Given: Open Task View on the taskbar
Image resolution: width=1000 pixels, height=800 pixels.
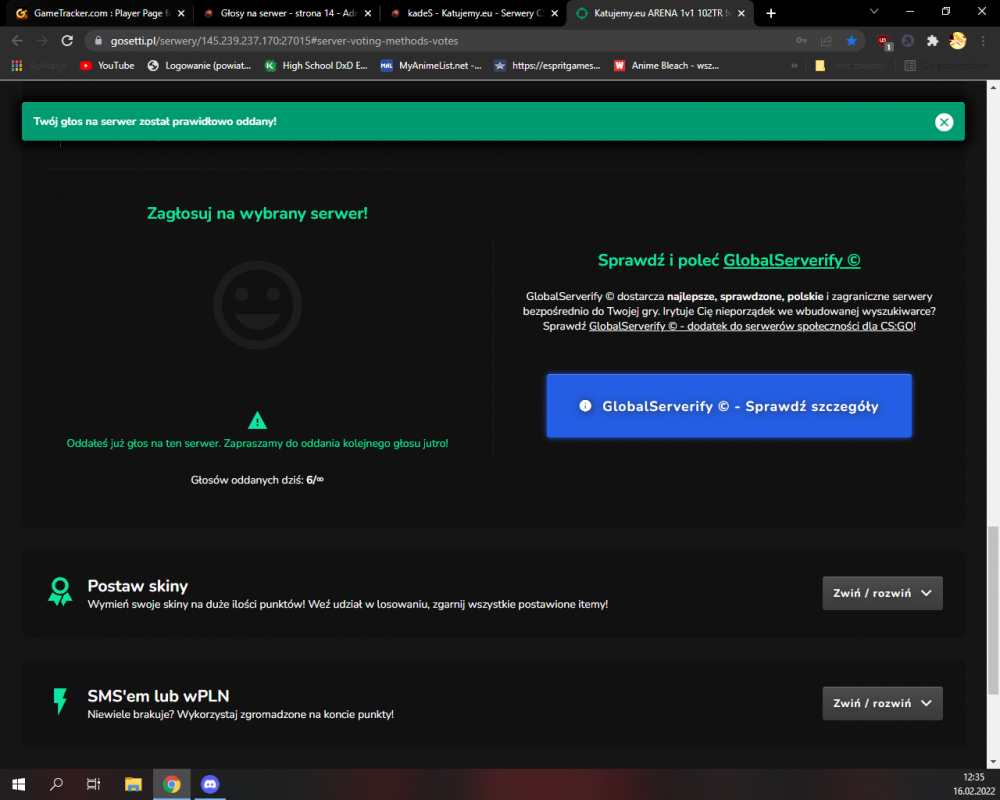Looking at the screenshot, I should (x=94, y=784).
